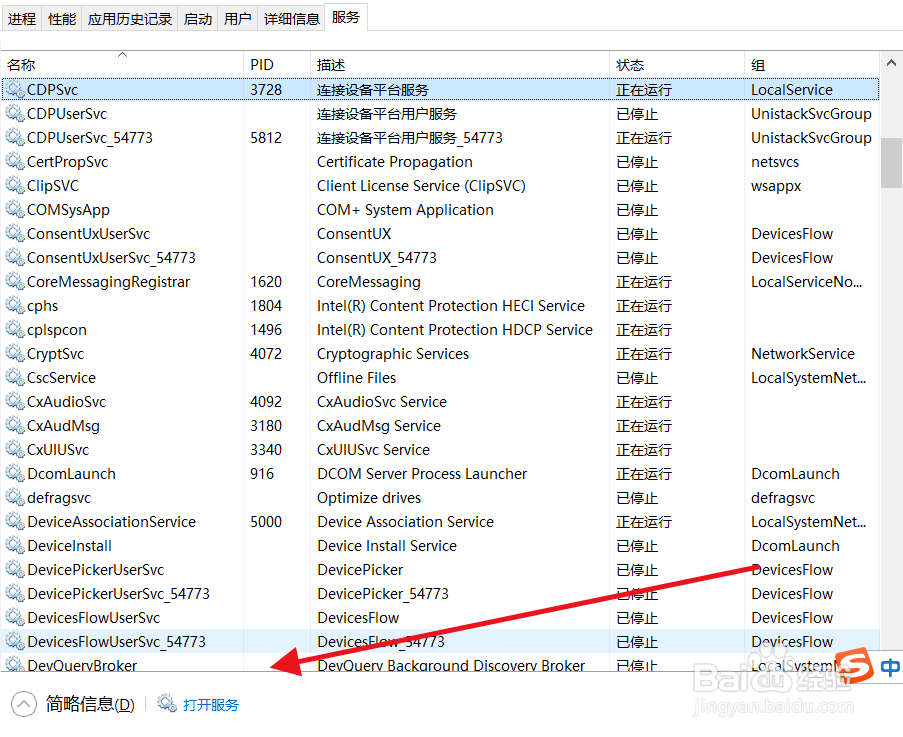Click the gear icon before 打开服务
Image resolution: width=903 pixels, height=737 pixels.
pyautogui.click(x=167, y=704)
